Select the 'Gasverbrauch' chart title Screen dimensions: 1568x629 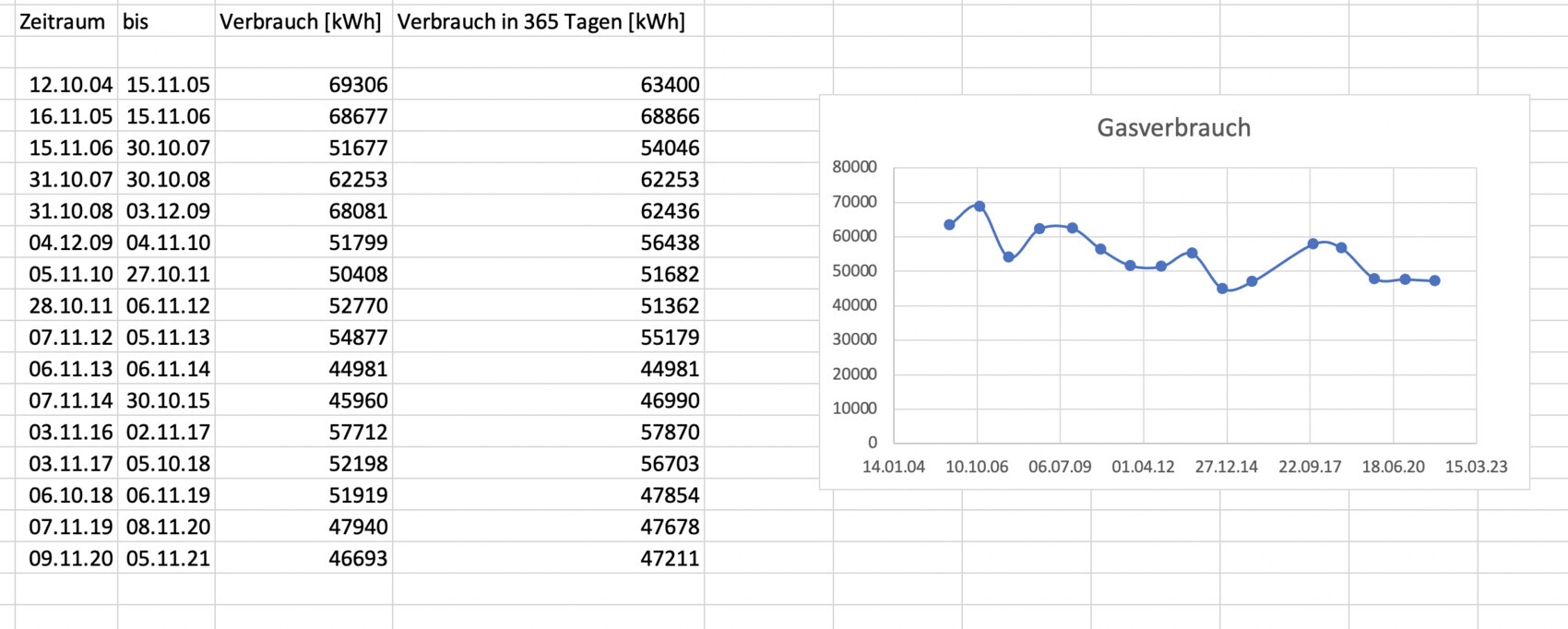click(1173, 127)
